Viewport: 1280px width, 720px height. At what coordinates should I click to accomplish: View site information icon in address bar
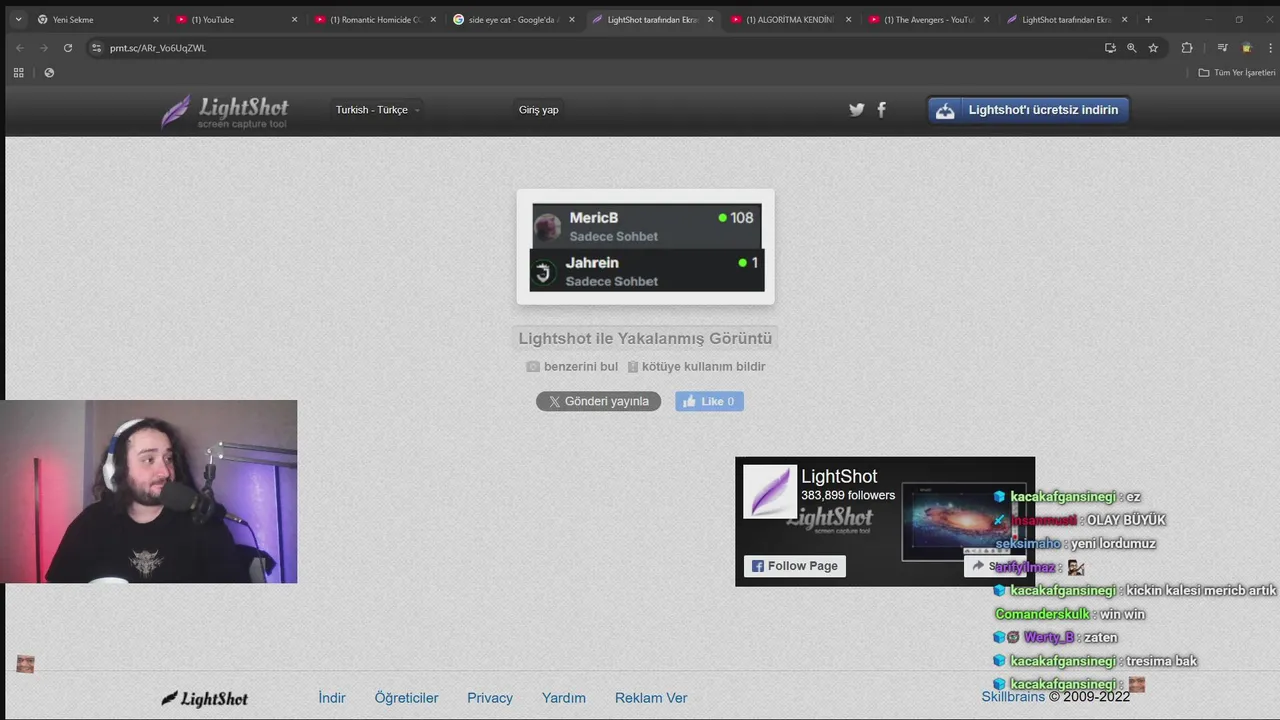(96, 48)
